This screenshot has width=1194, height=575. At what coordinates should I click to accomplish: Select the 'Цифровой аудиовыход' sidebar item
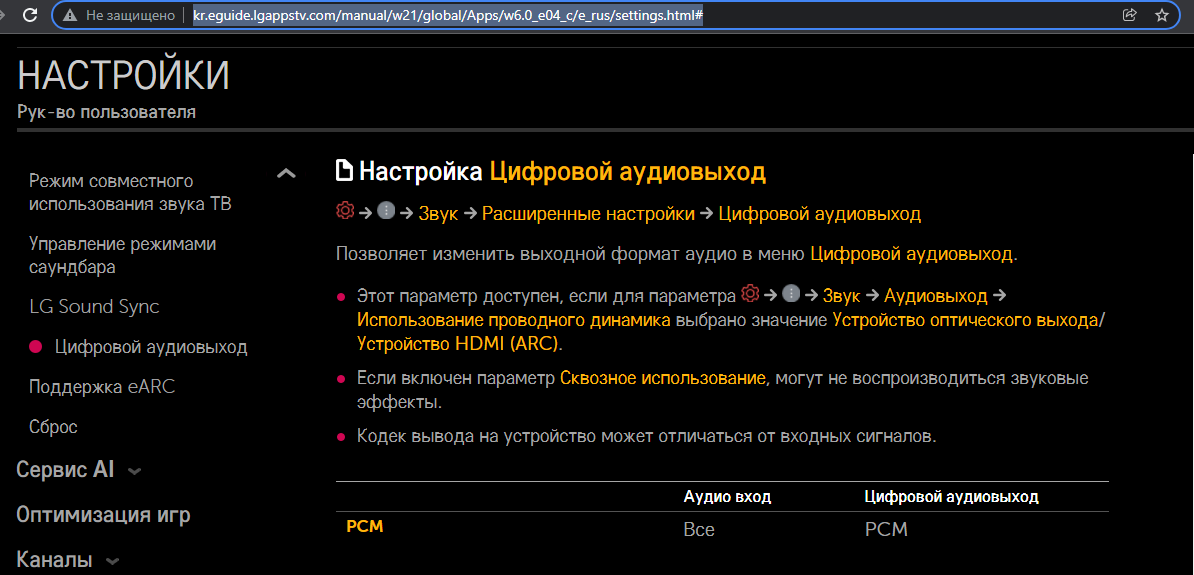coord(150,347)
